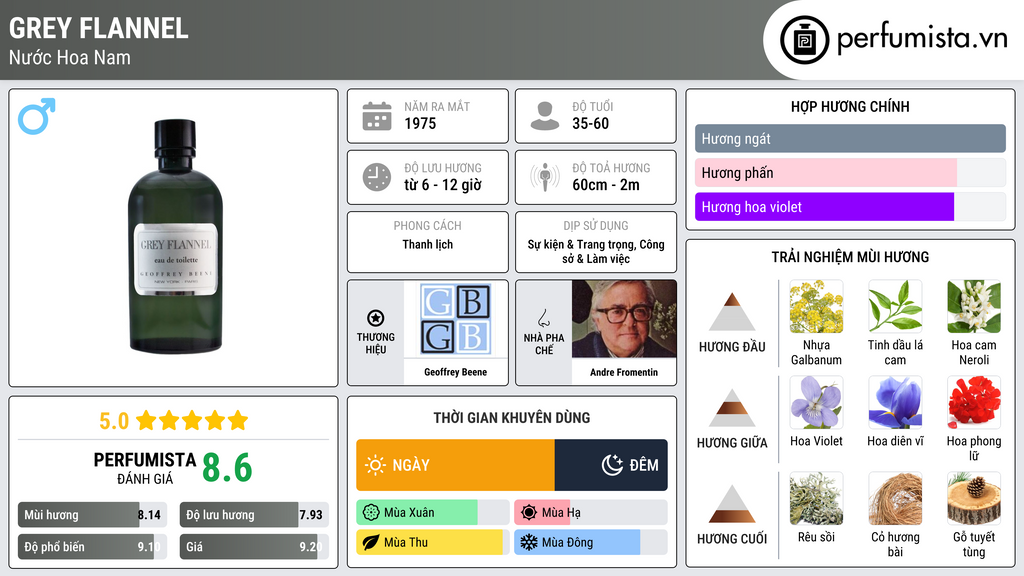
Task: Click the blue Mùa Đông season bar
Action: pos(590,542)
